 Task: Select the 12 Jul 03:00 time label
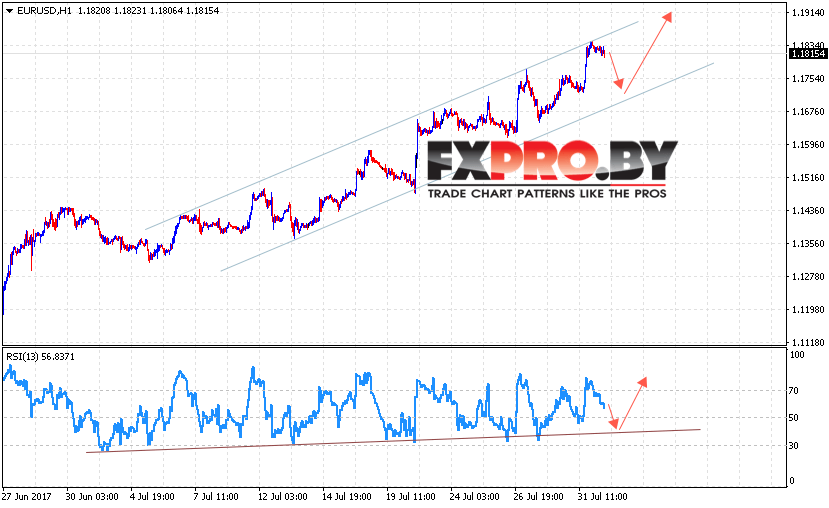click(x=283, y=497)
